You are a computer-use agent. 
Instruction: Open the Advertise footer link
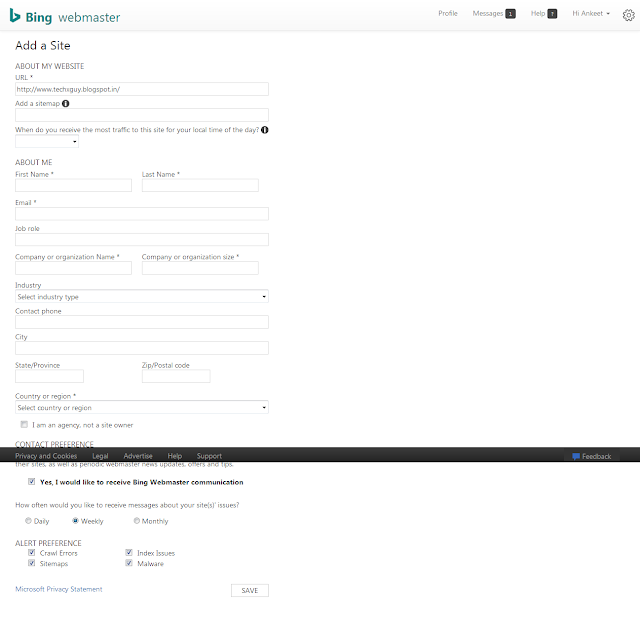point(138,456)
